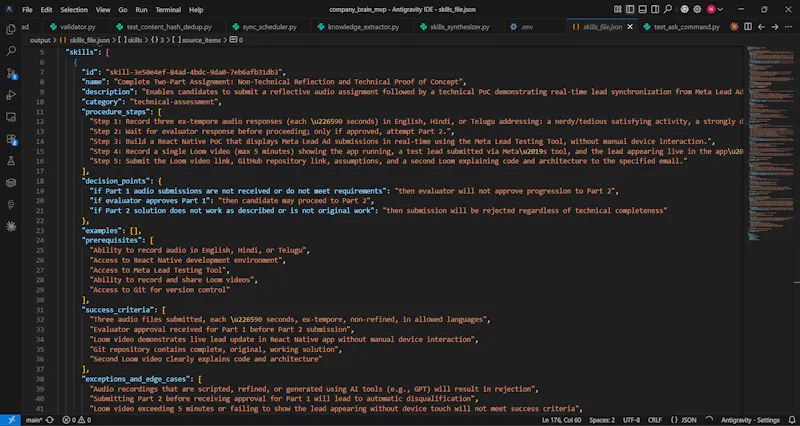800x426 pixels.
Task: Toggle the primary side bar visibility
Action: click(630, 9)
